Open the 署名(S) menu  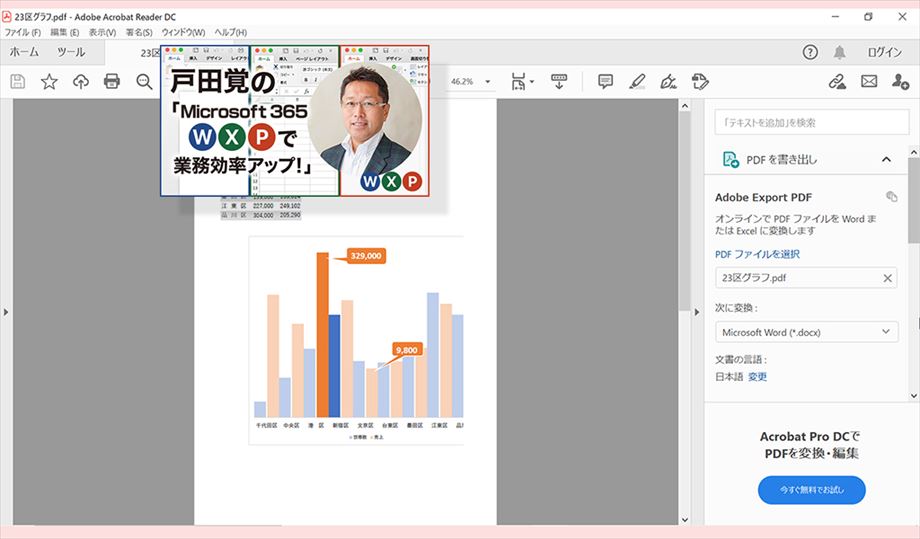[139, 32]
